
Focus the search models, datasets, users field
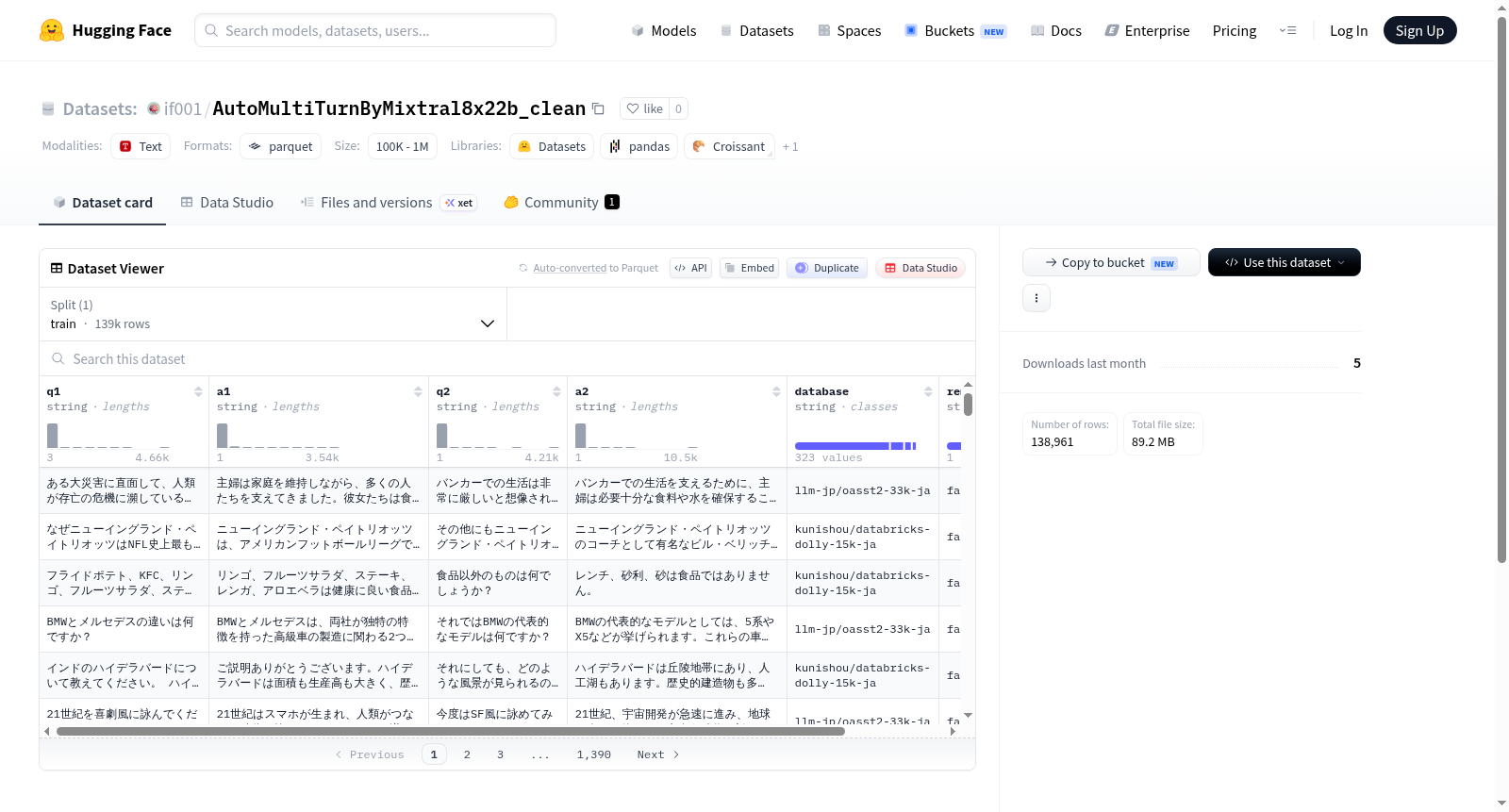[x=375, y=30]
